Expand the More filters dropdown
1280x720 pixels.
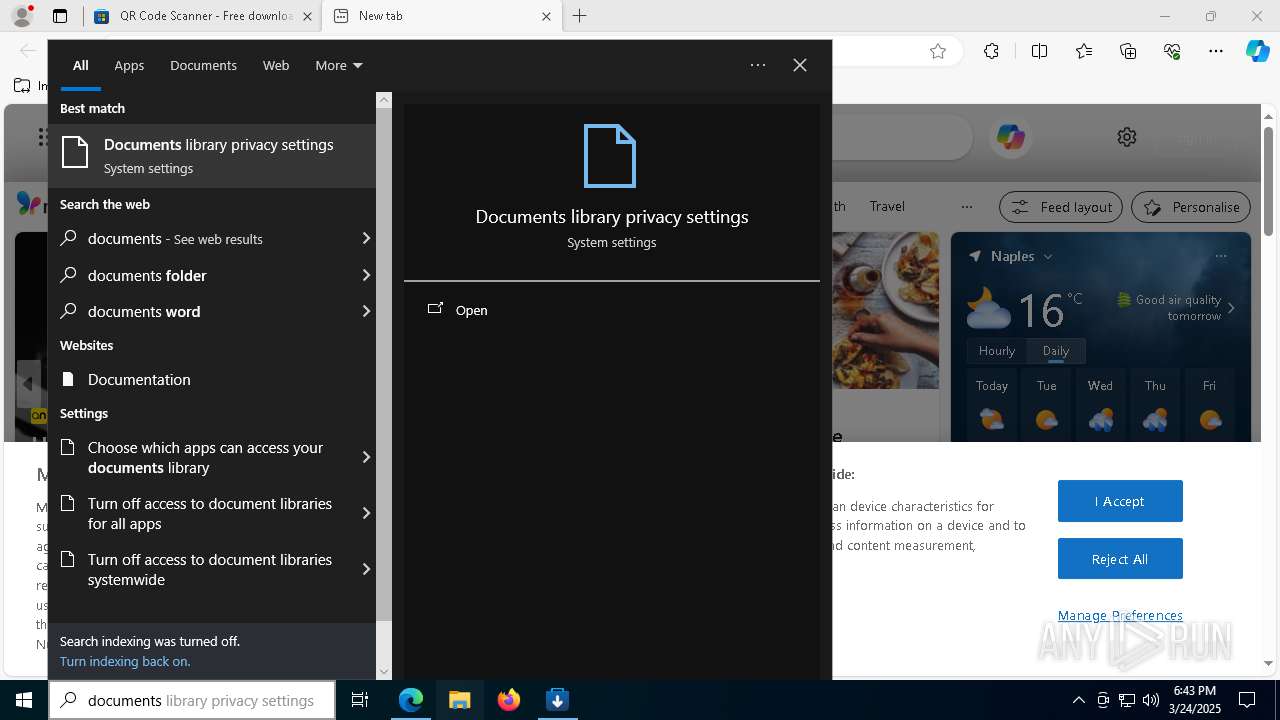click(x=338, y=65)
